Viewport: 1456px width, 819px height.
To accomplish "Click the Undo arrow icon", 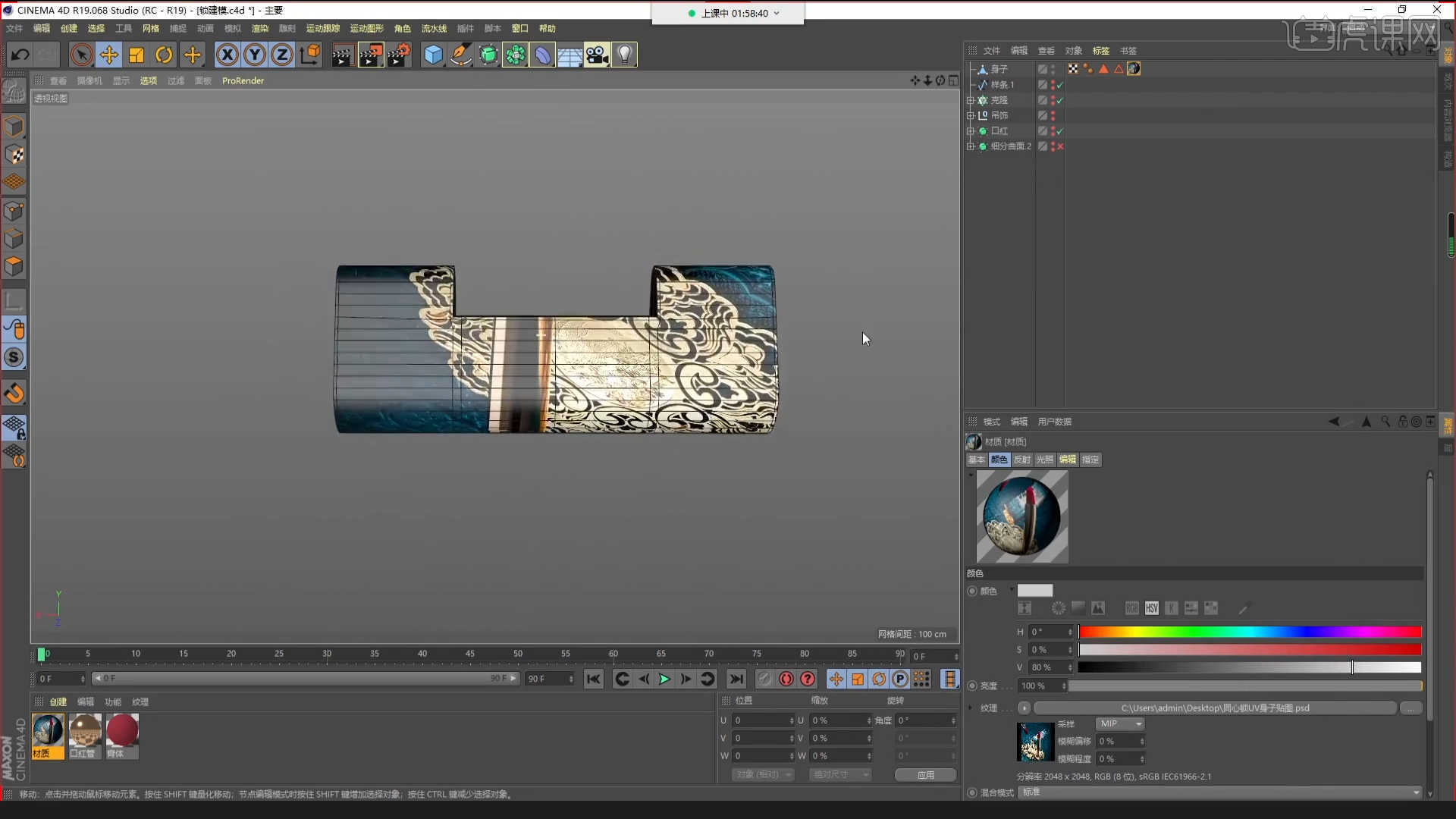I will (x=20, y=55).
